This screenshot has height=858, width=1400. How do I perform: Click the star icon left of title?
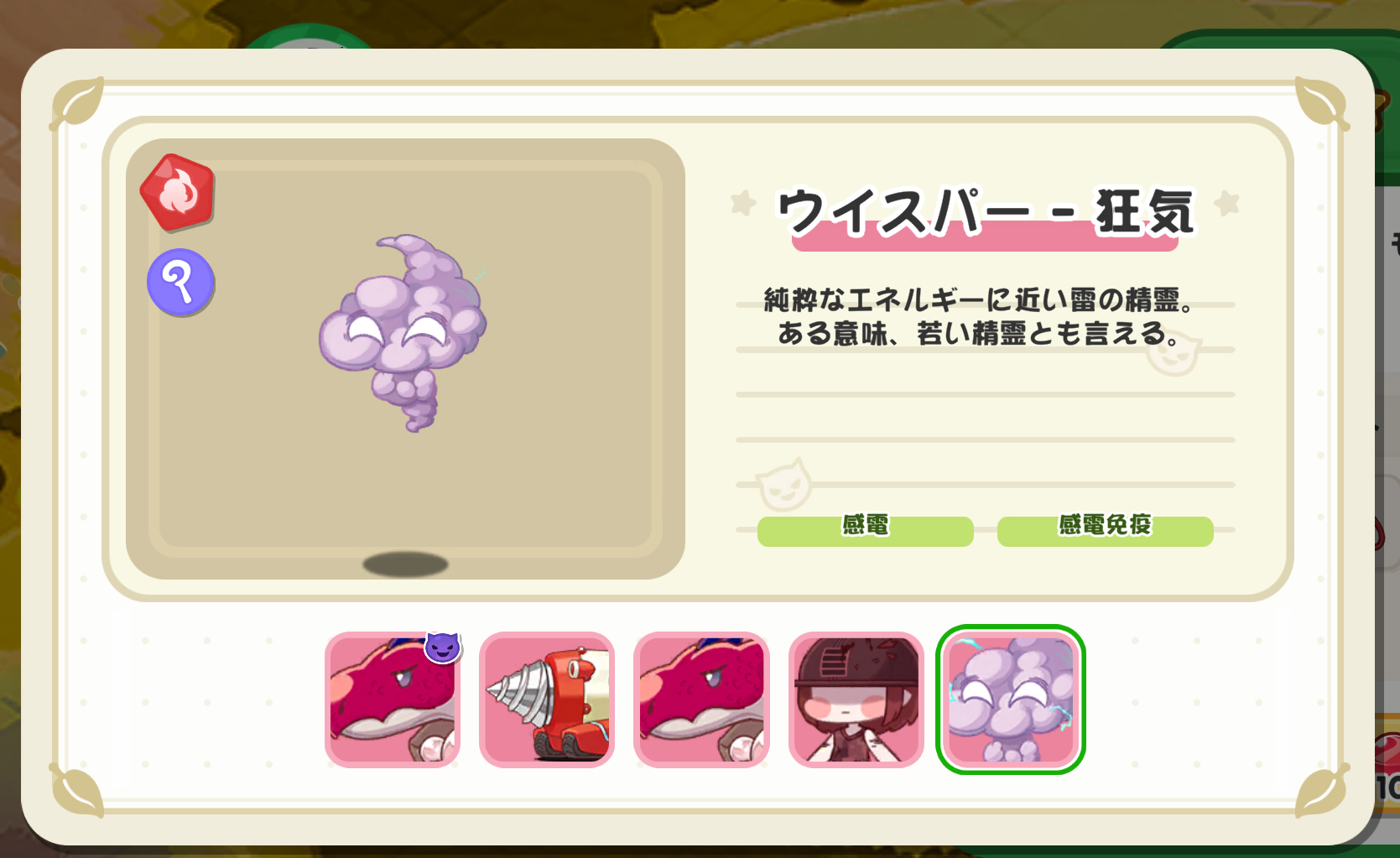pos(743,203)
